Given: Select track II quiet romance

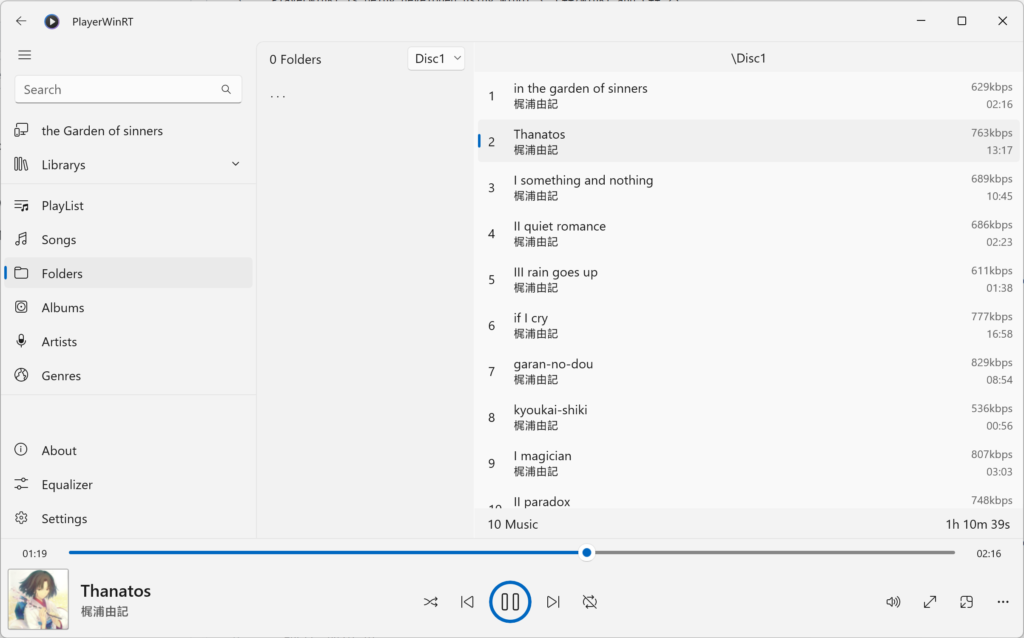Looking at the screenshot, I should pyautogui.click(x=748, y=234).
